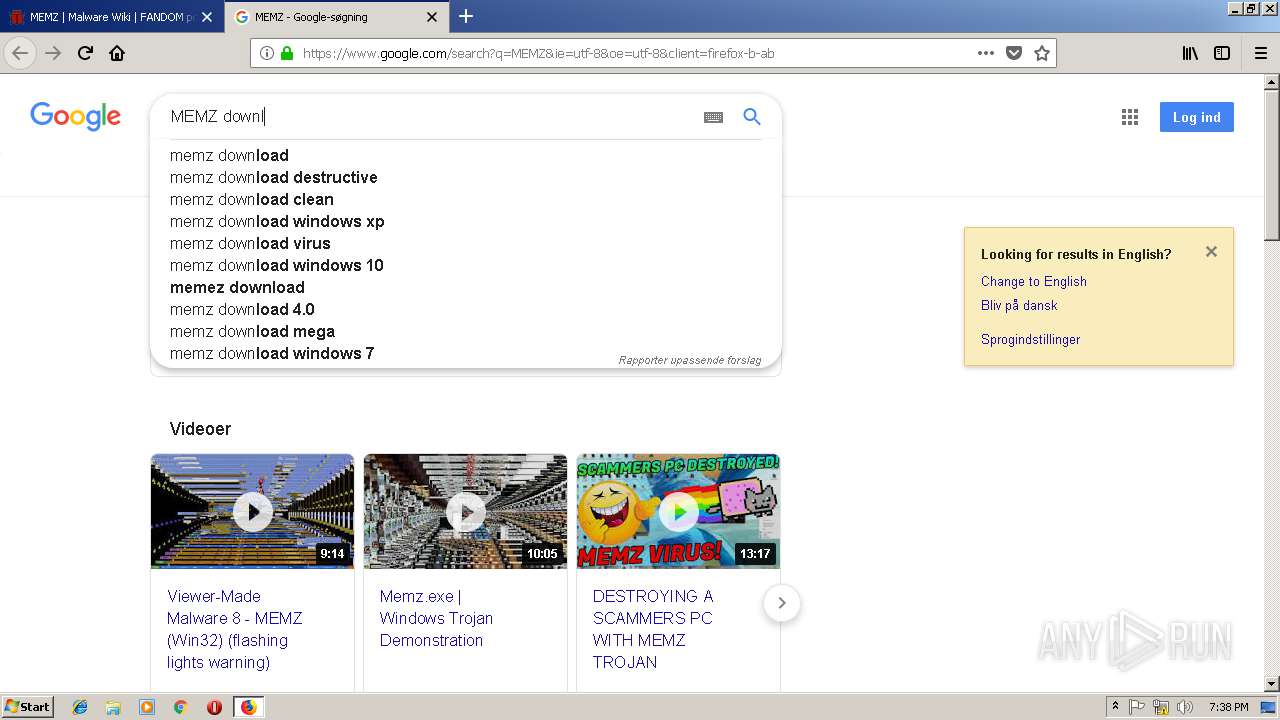
Task: Click 'Bliv på dansk' link
Action: (1019, 305)
